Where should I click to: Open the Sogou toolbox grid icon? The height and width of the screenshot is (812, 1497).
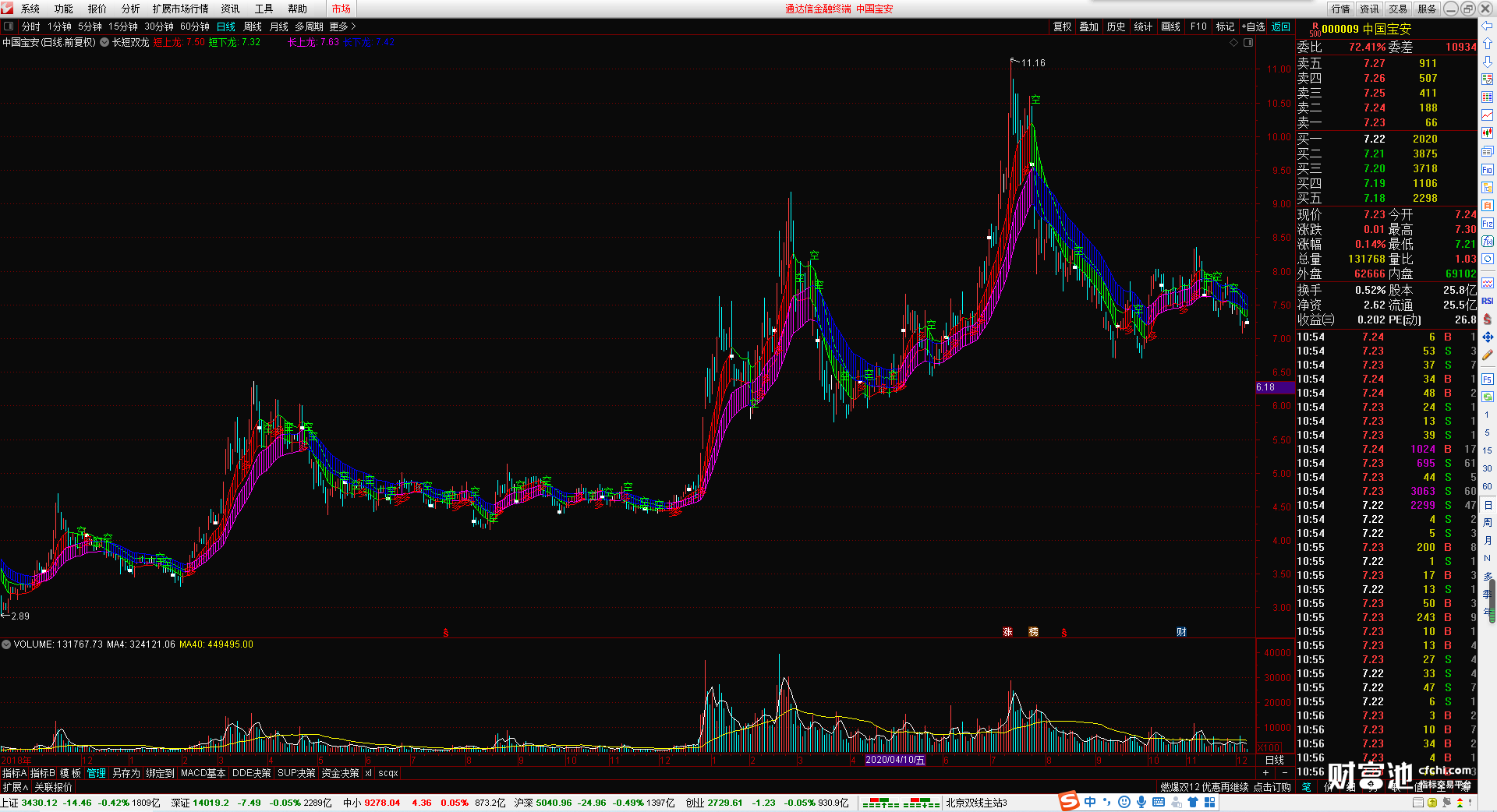click(1209, 802)
